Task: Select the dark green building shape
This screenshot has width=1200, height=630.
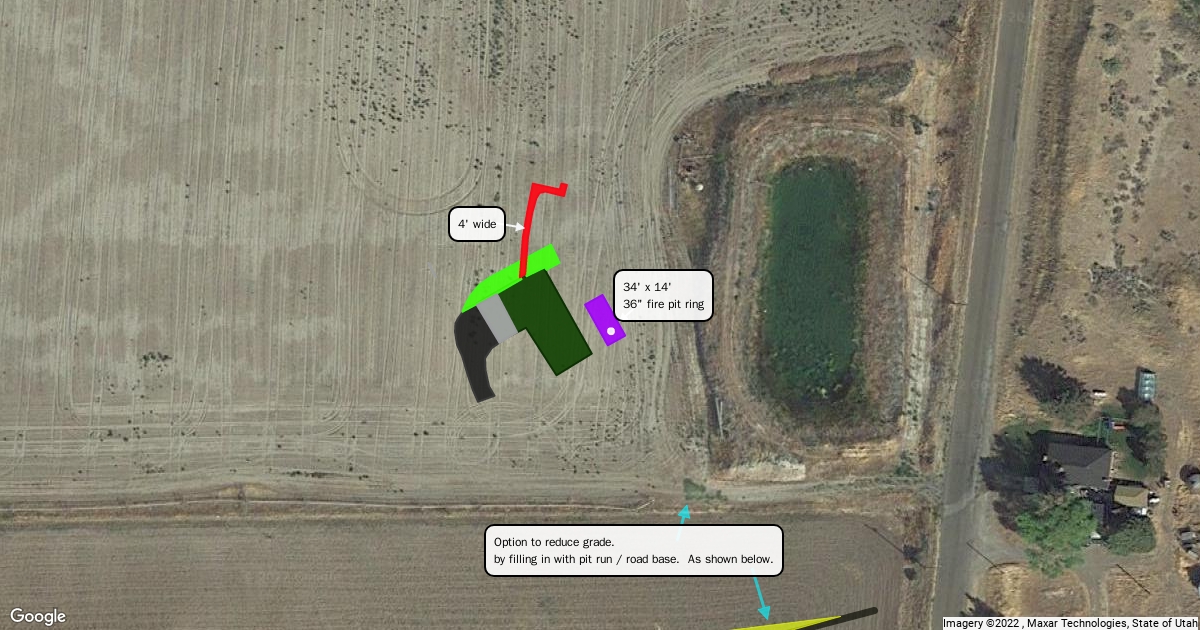Action: tap(545, 322)
